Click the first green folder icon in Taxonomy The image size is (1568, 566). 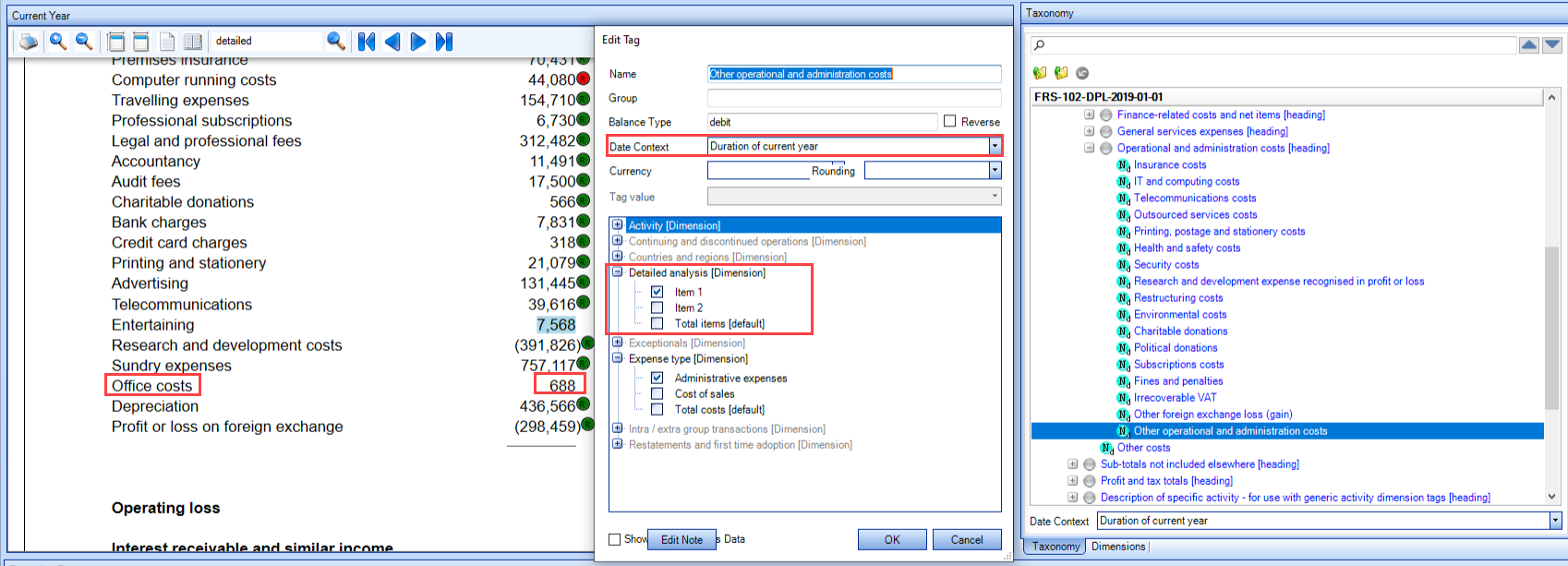1041,73
